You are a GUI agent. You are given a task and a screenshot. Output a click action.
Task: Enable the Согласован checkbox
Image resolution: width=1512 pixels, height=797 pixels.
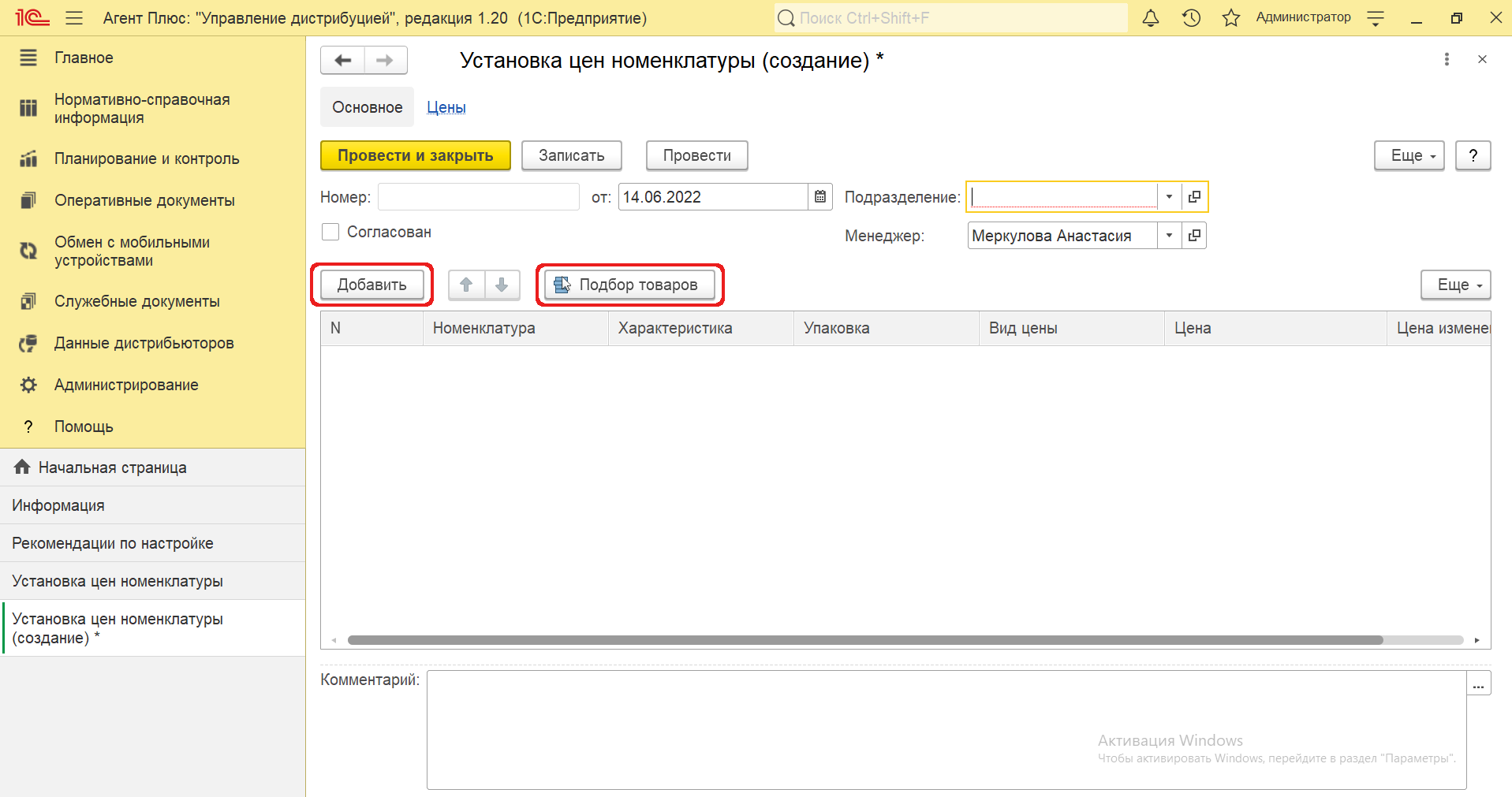tap(331, 232)
